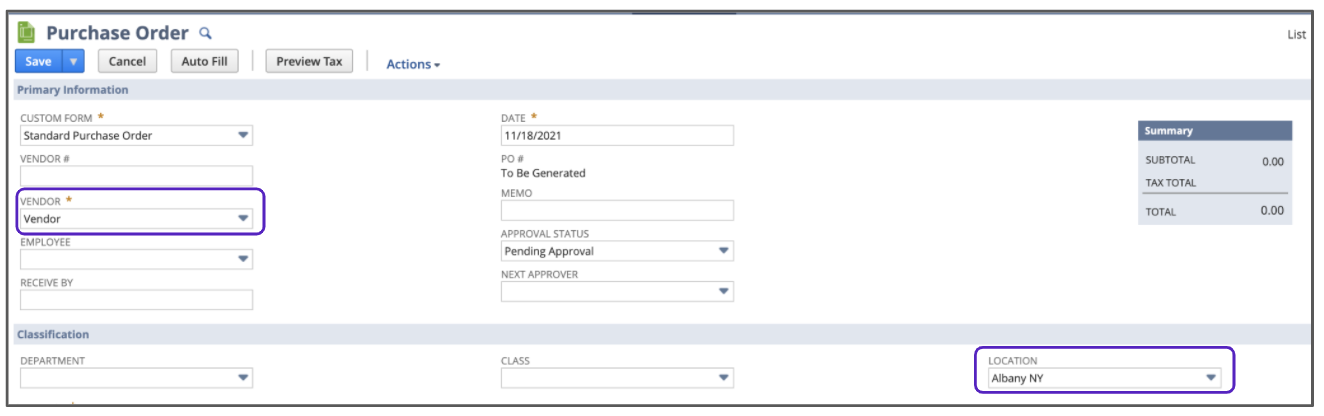Open the Department dropdown
1324x416 pixels.
[243, 378]
